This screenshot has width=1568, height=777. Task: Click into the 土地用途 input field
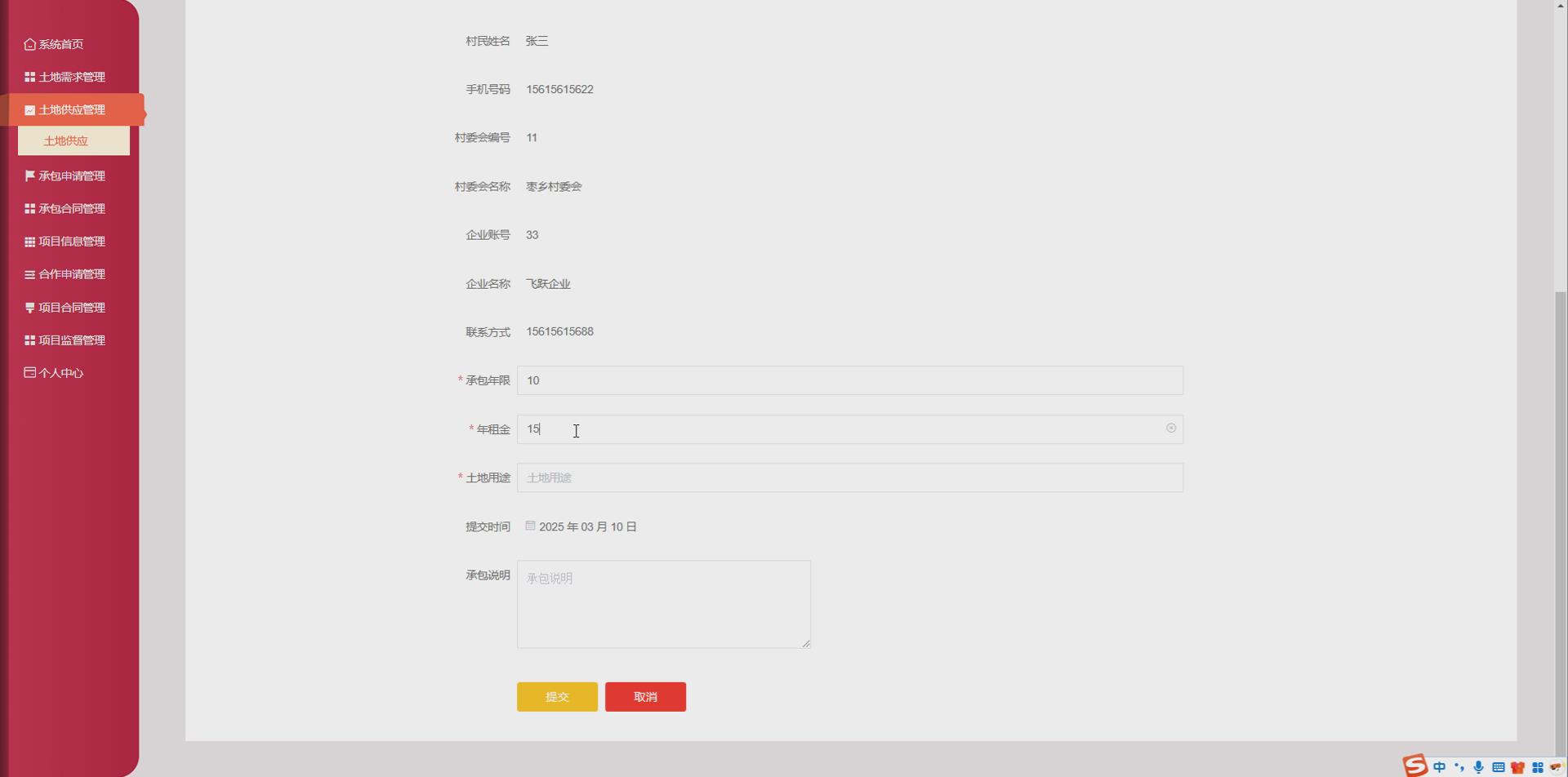[850, 477]
